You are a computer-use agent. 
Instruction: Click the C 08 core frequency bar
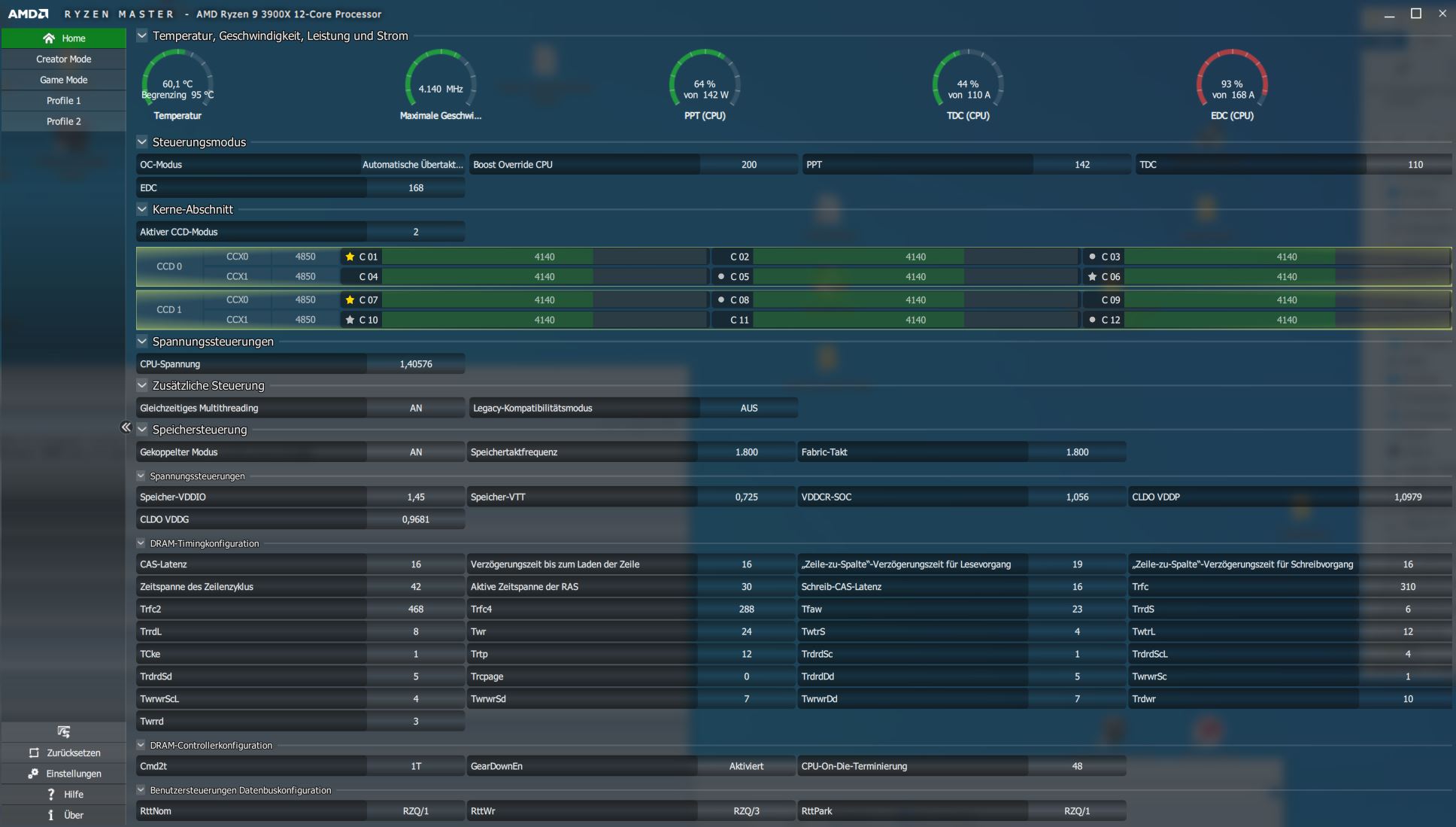pyautogui.click(x=915, y=299)
